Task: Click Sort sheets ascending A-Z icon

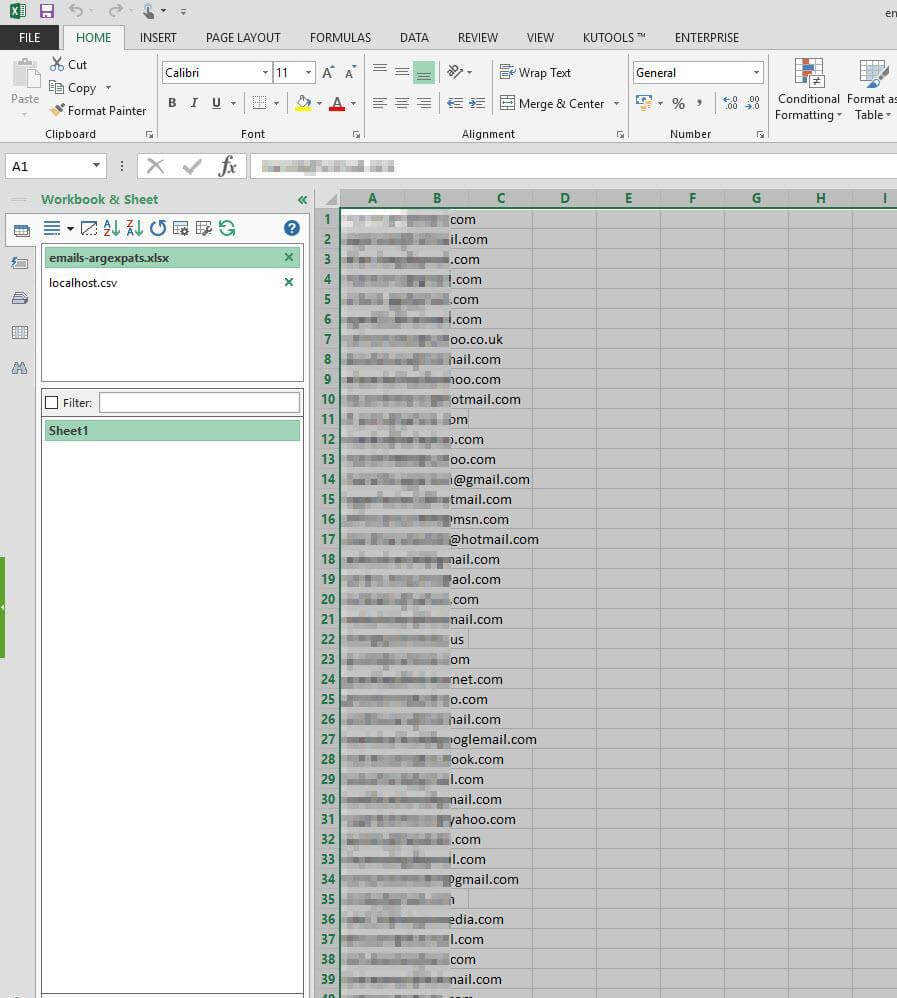Action: point(111,228)
